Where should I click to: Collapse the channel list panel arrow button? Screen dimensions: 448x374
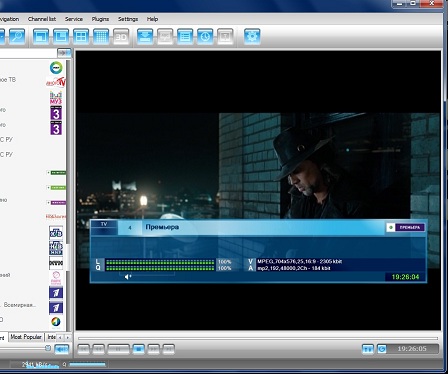pyautogui.click(x=64, y=53)
